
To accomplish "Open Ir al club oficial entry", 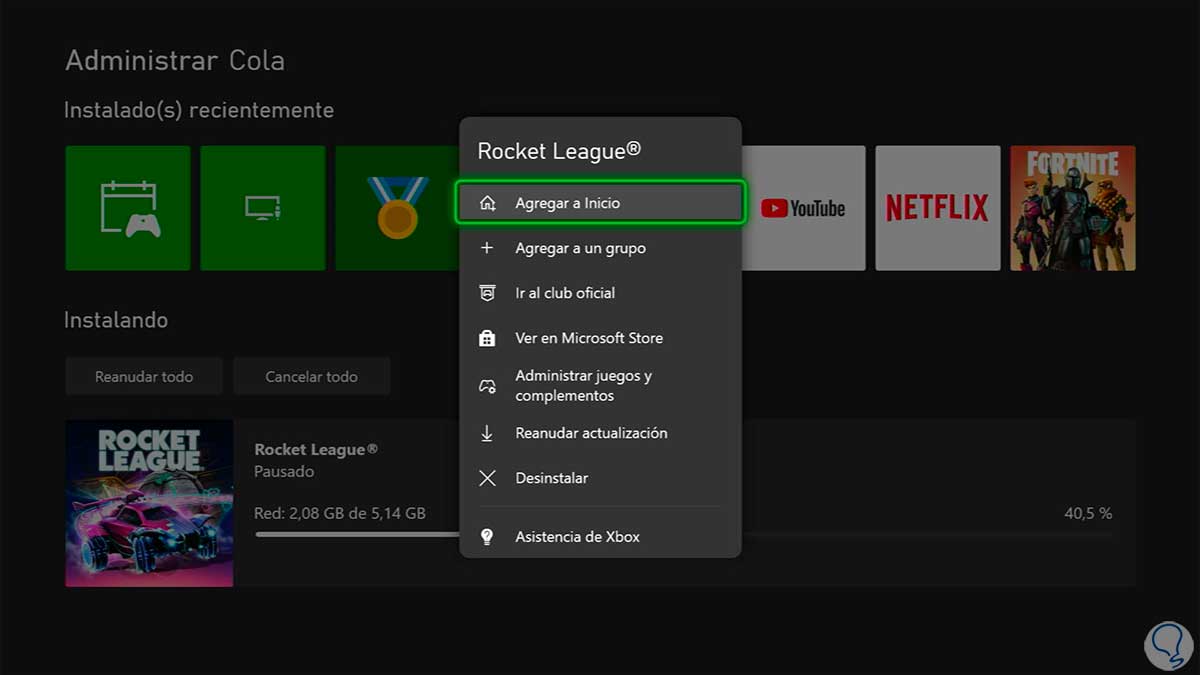I will point(600,293).
